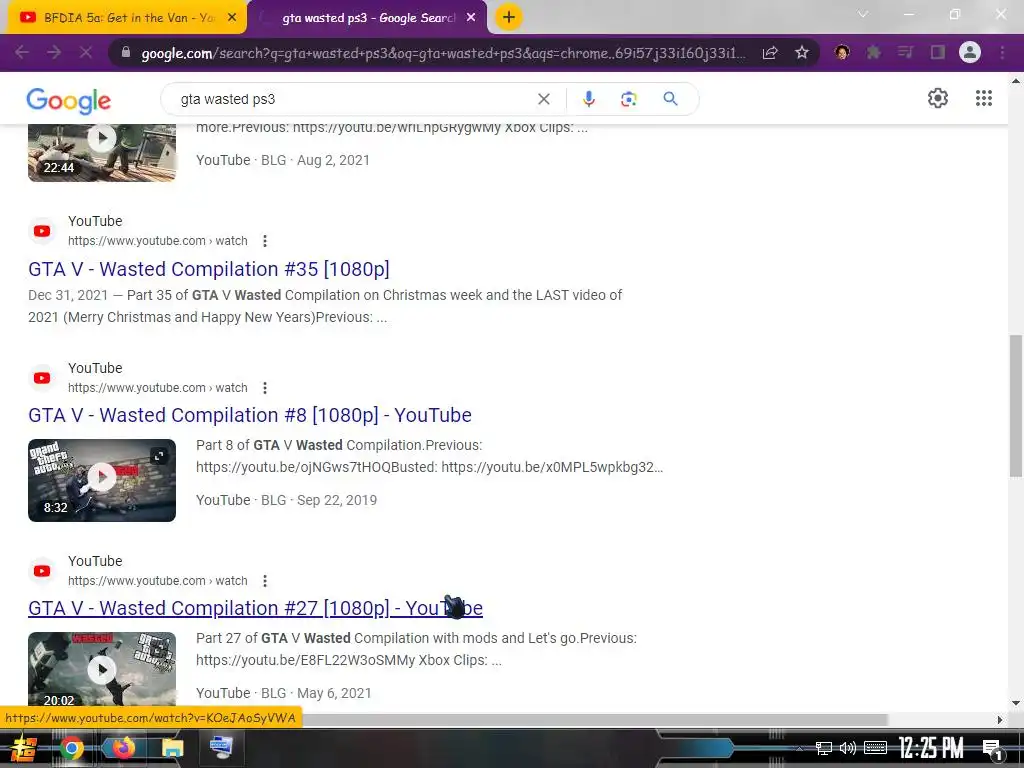This screenshot has width=1024, height=768.
Task: Open the 12:25 PM clock
Action: [931, 748]
